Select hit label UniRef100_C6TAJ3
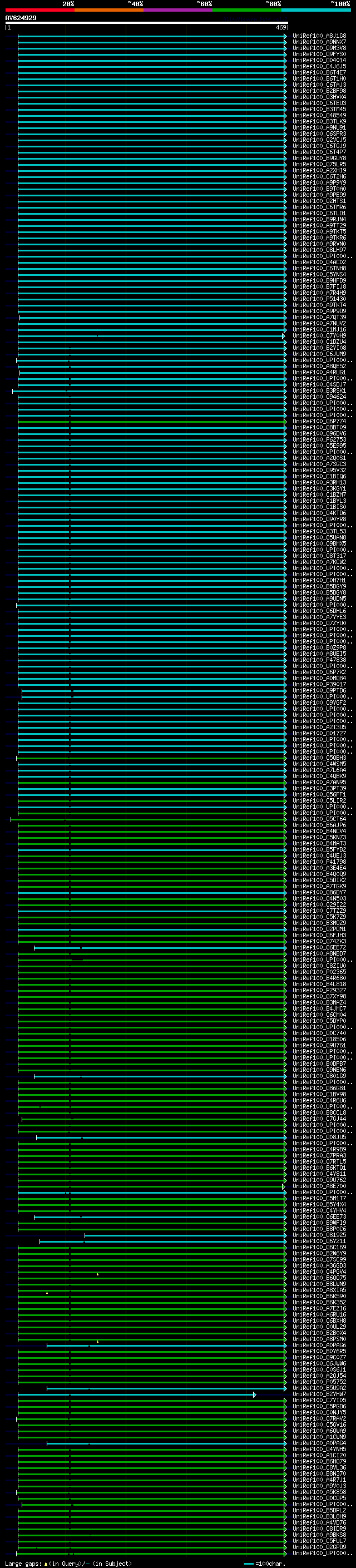This screenshot has width=356, height=1568. (x=319, y=85)
